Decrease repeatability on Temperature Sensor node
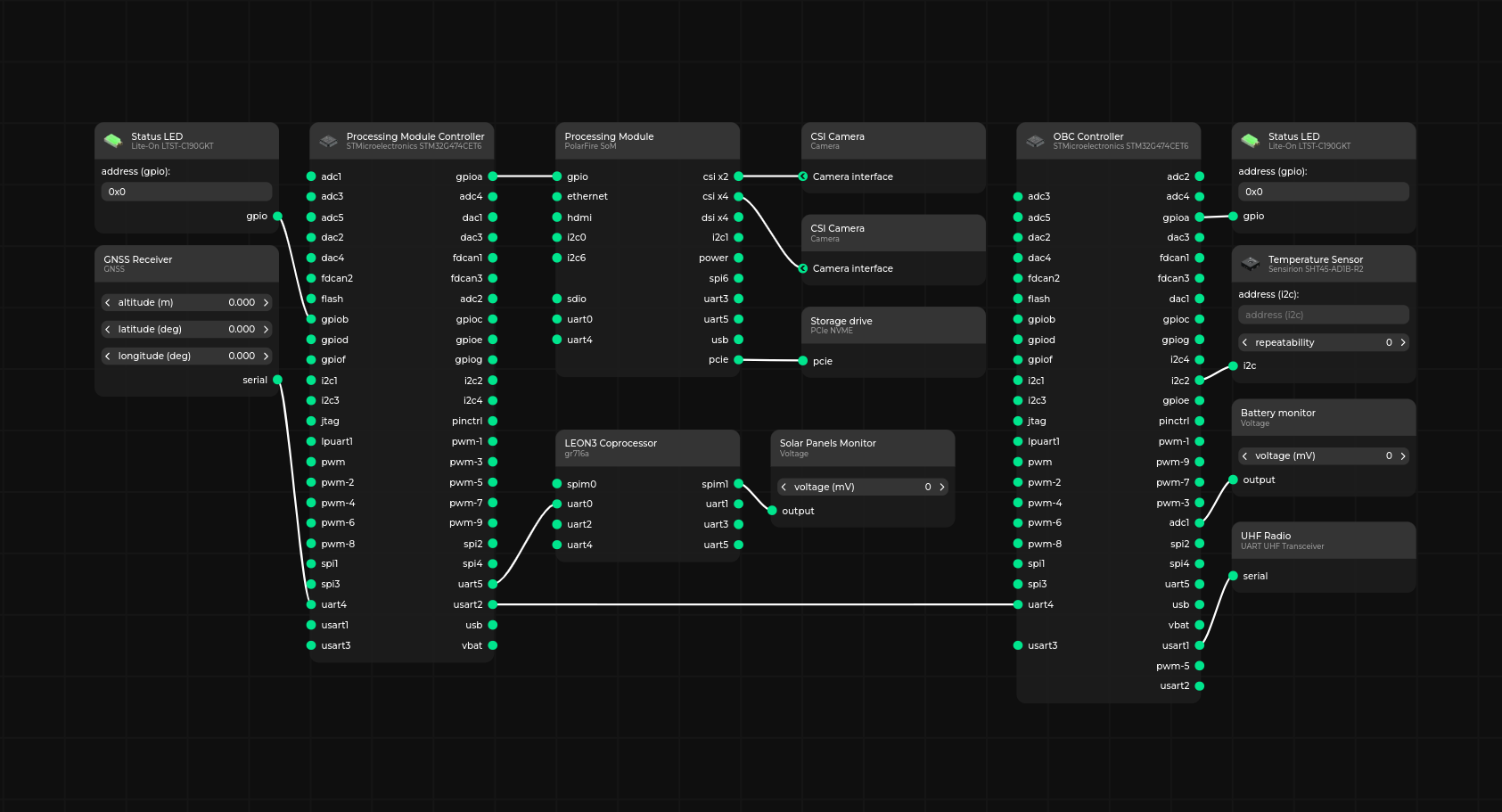The width and height of the screenshot is (1502, 812). click(1245, 342)
